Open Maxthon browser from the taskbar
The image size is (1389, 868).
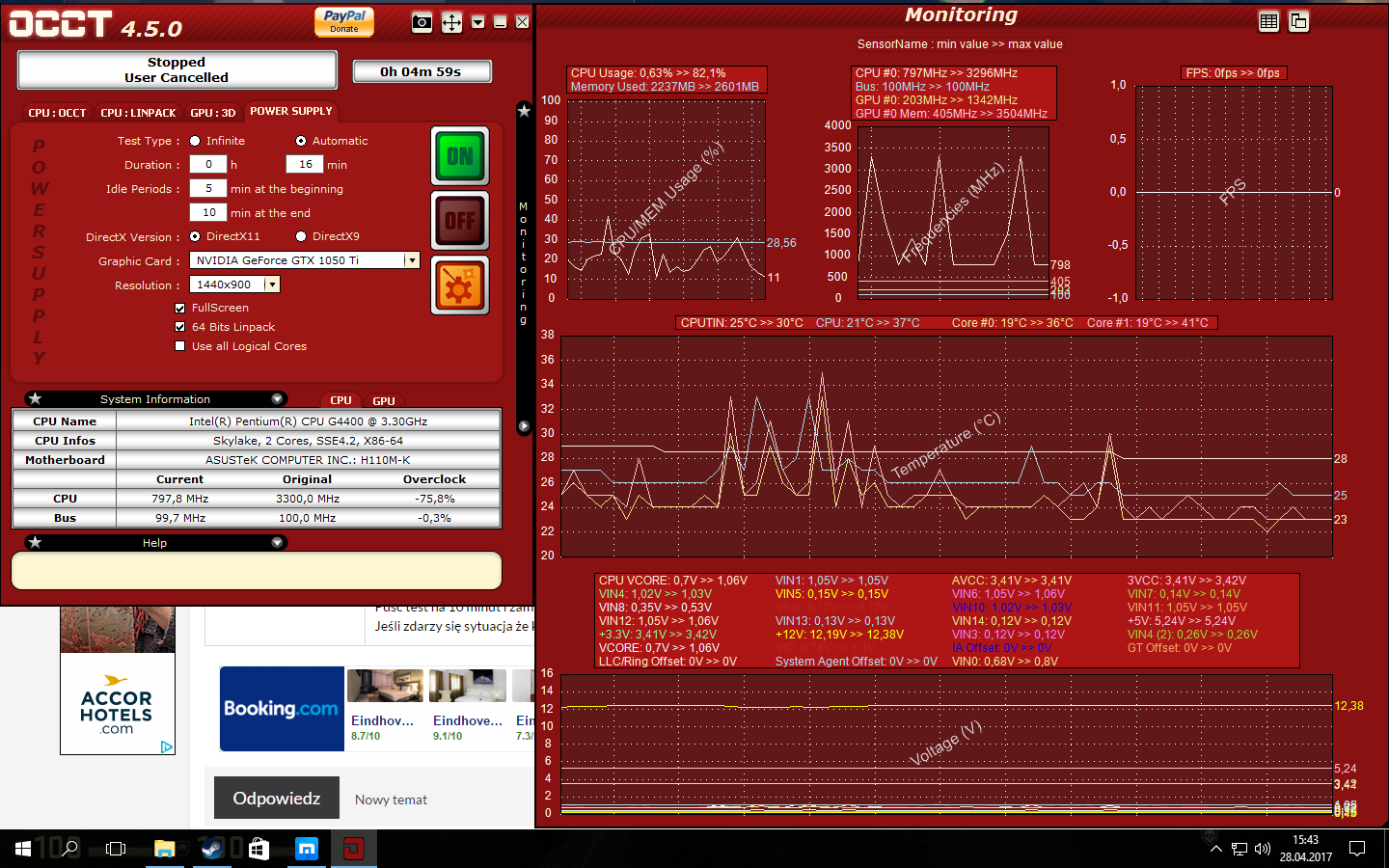click(x=307, y=849)
